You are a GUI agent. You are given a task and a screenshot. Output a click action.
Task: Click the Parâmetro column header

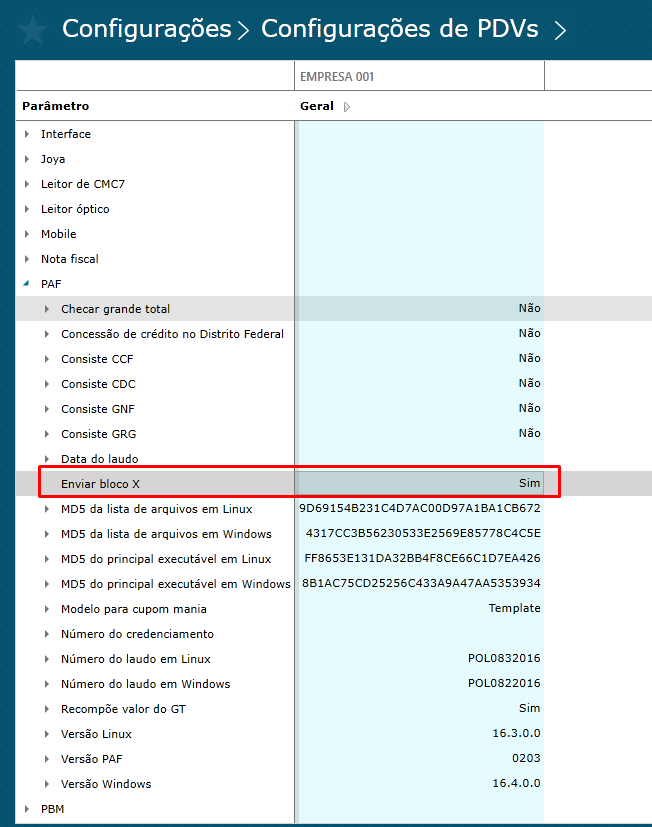tap(56, 107)
